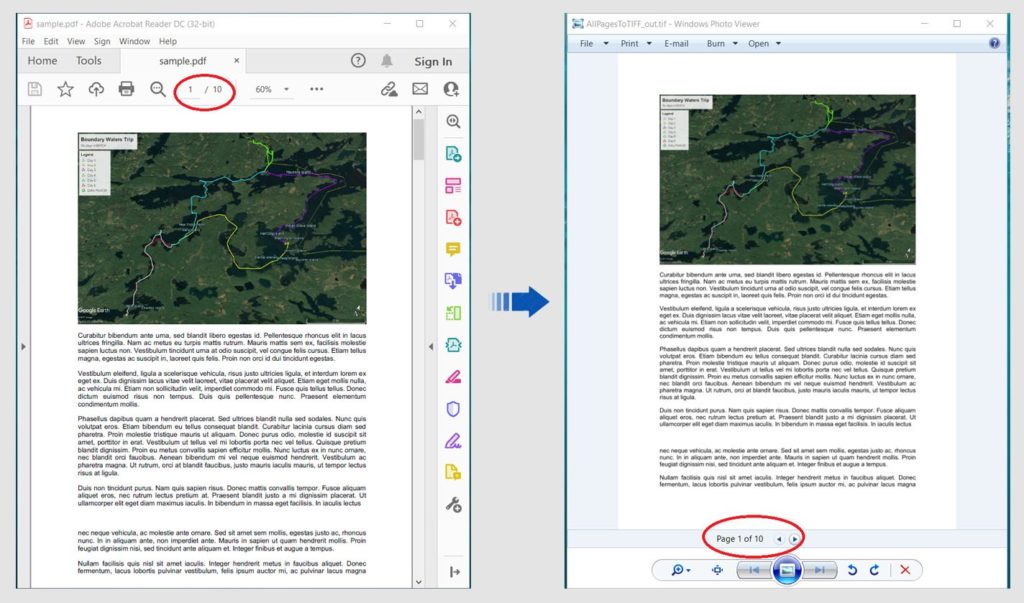Open the Protect tool shield icon
This screenshot has width=1024, height=603.
(453, 407)
